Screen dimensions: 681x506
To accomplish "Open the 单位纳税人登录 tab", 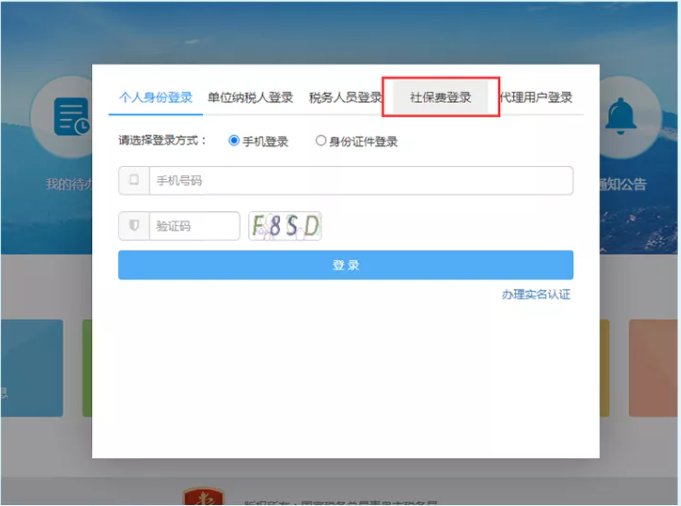I will point(250,98).
